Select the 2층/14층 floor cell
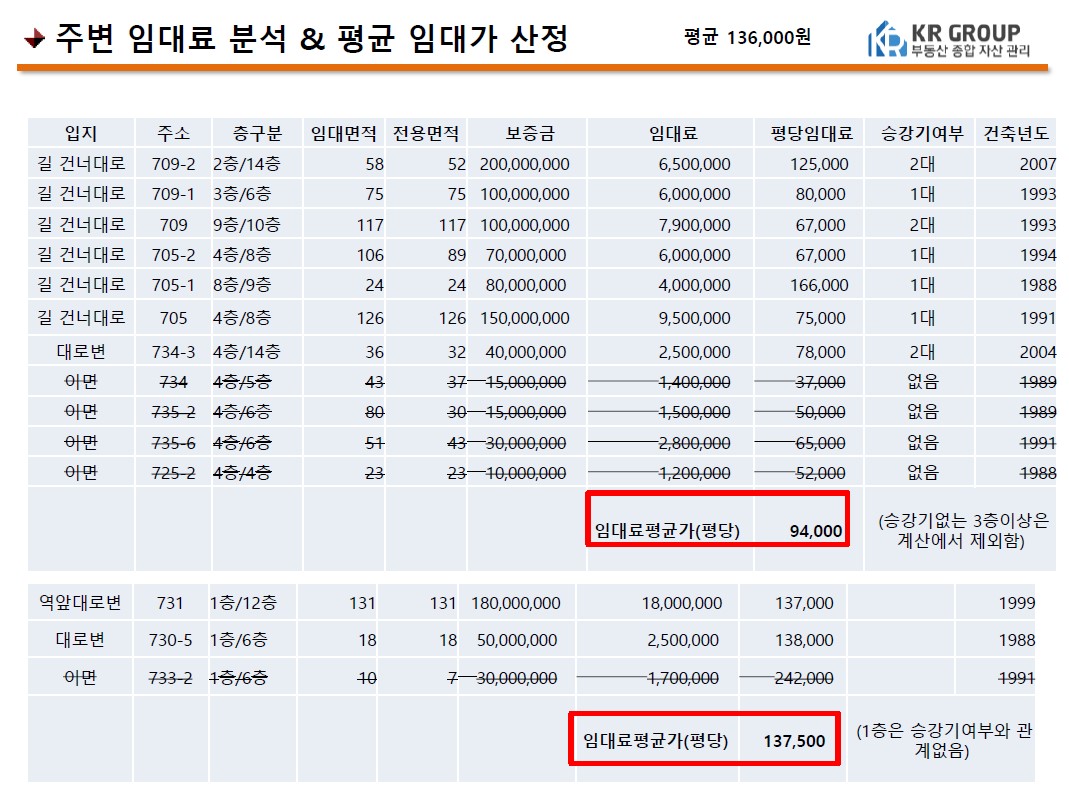 click(x=247, y=164)
